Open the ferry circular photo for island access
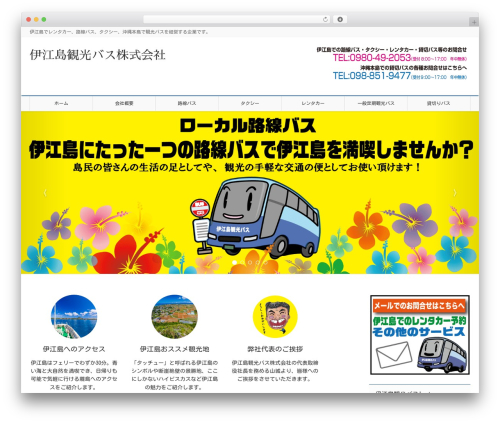The height and width of the screenshot is (423, 500). click(74, 317)
